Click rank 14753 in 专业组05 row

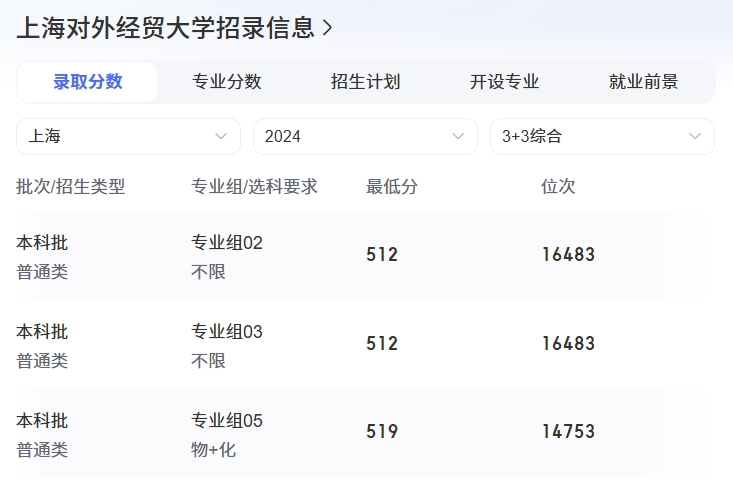(x=568, y=431)
